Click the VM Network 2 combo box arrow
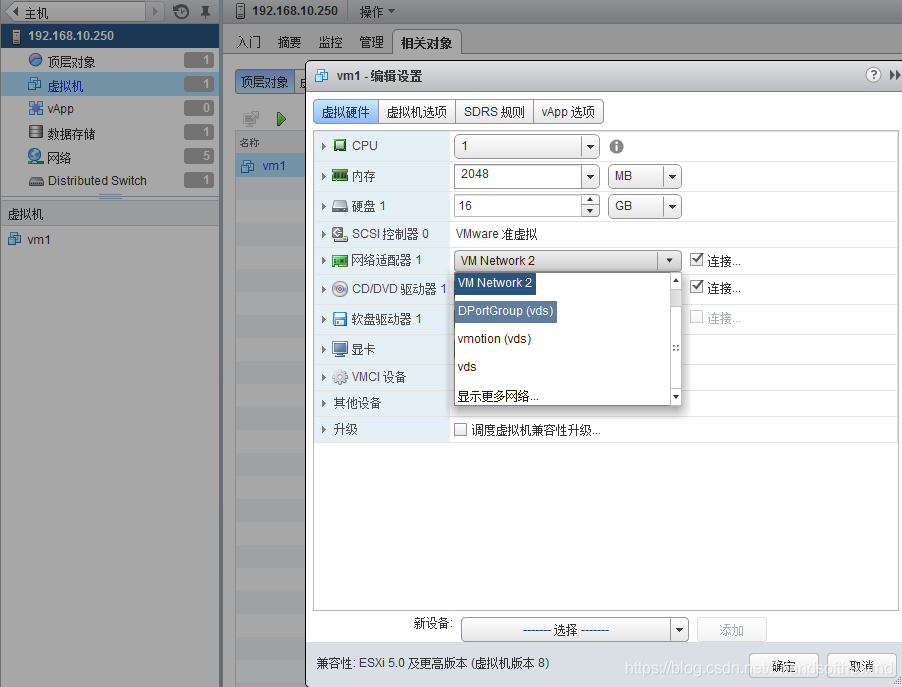The height and width of the screenshot is (687, 902). click(x=669, y=261)
